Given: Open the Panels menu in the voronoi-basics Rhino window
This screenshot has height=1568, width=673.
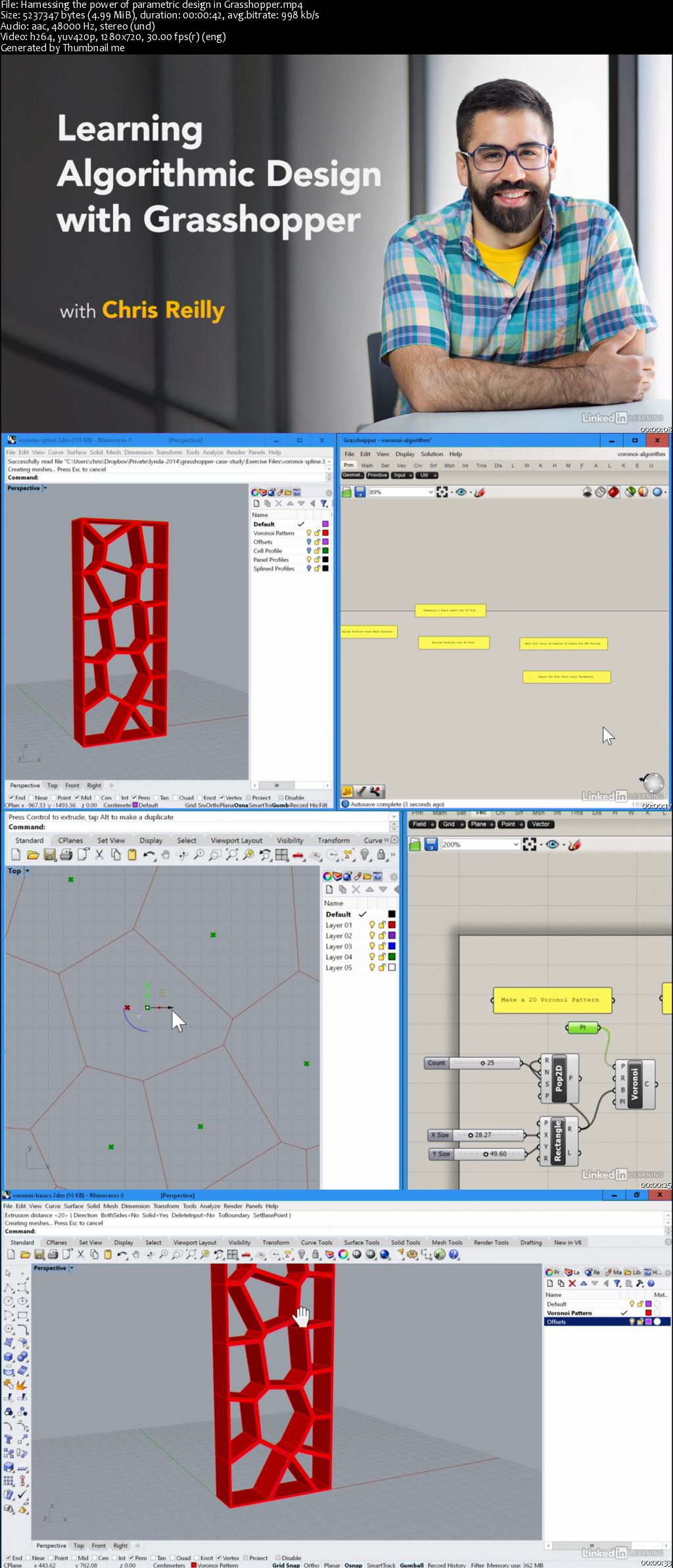Looking at the screenshot, I should (254, 1206).
